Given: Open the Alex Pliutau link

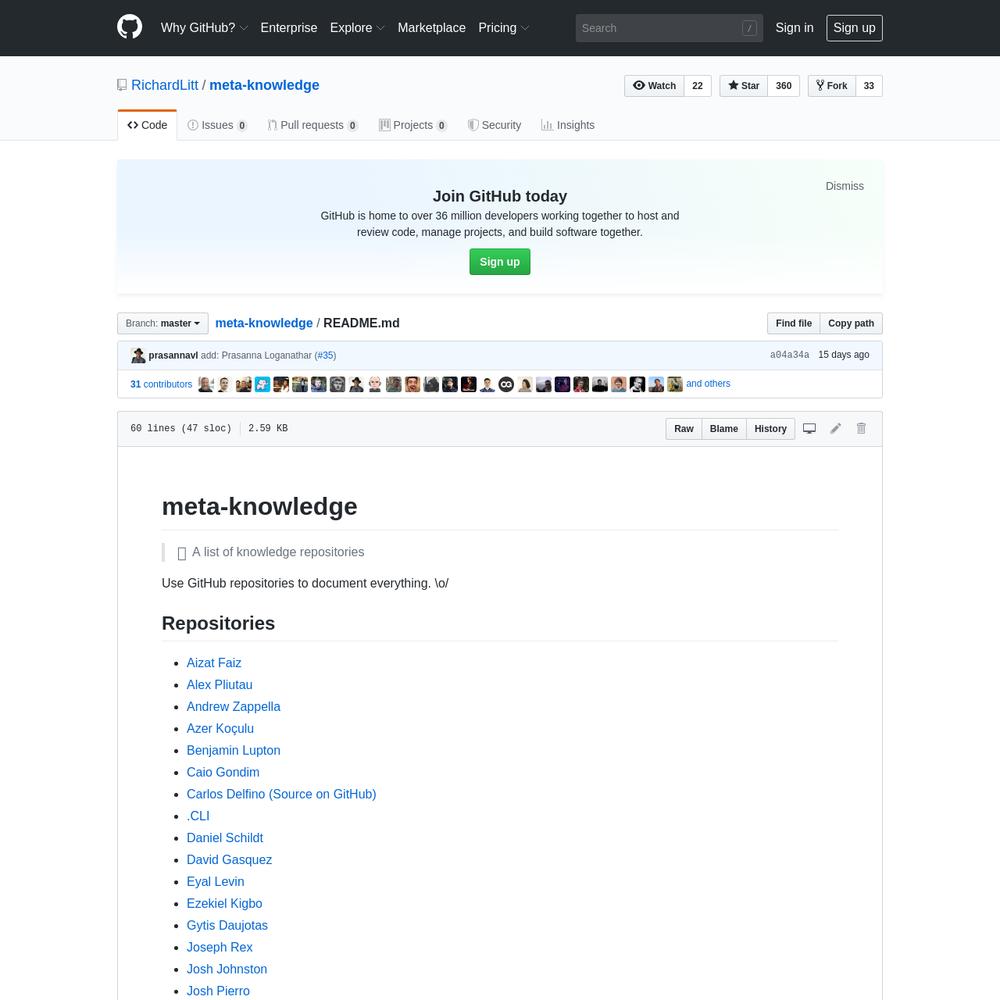Looking at the screenshot, I should click(219, 684).
